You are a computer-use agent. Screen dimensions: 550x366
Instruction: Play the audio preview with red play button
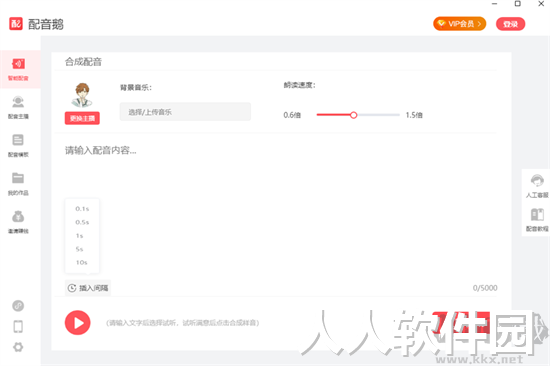click(x=78, y=322)
